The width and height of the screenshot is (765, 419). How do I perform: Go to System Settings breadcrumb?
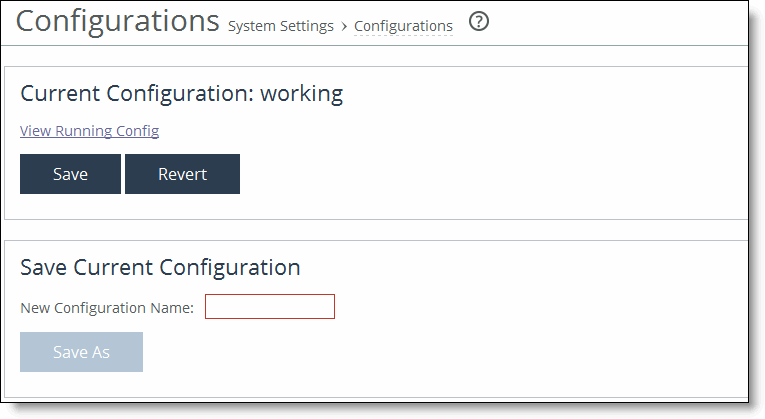[x=281, y=26]
